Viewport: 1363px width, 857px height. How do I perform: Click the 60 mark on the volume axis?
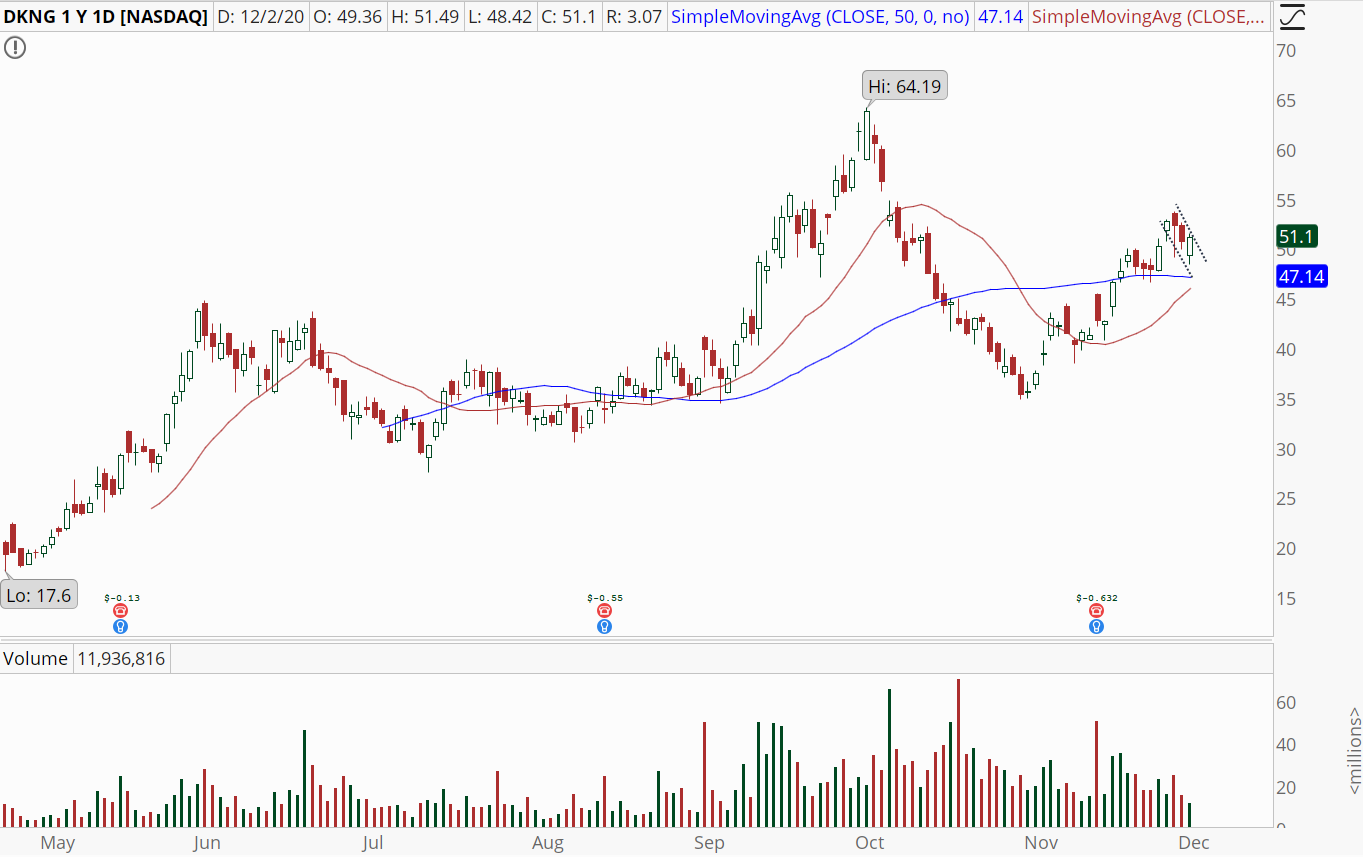1285,703
